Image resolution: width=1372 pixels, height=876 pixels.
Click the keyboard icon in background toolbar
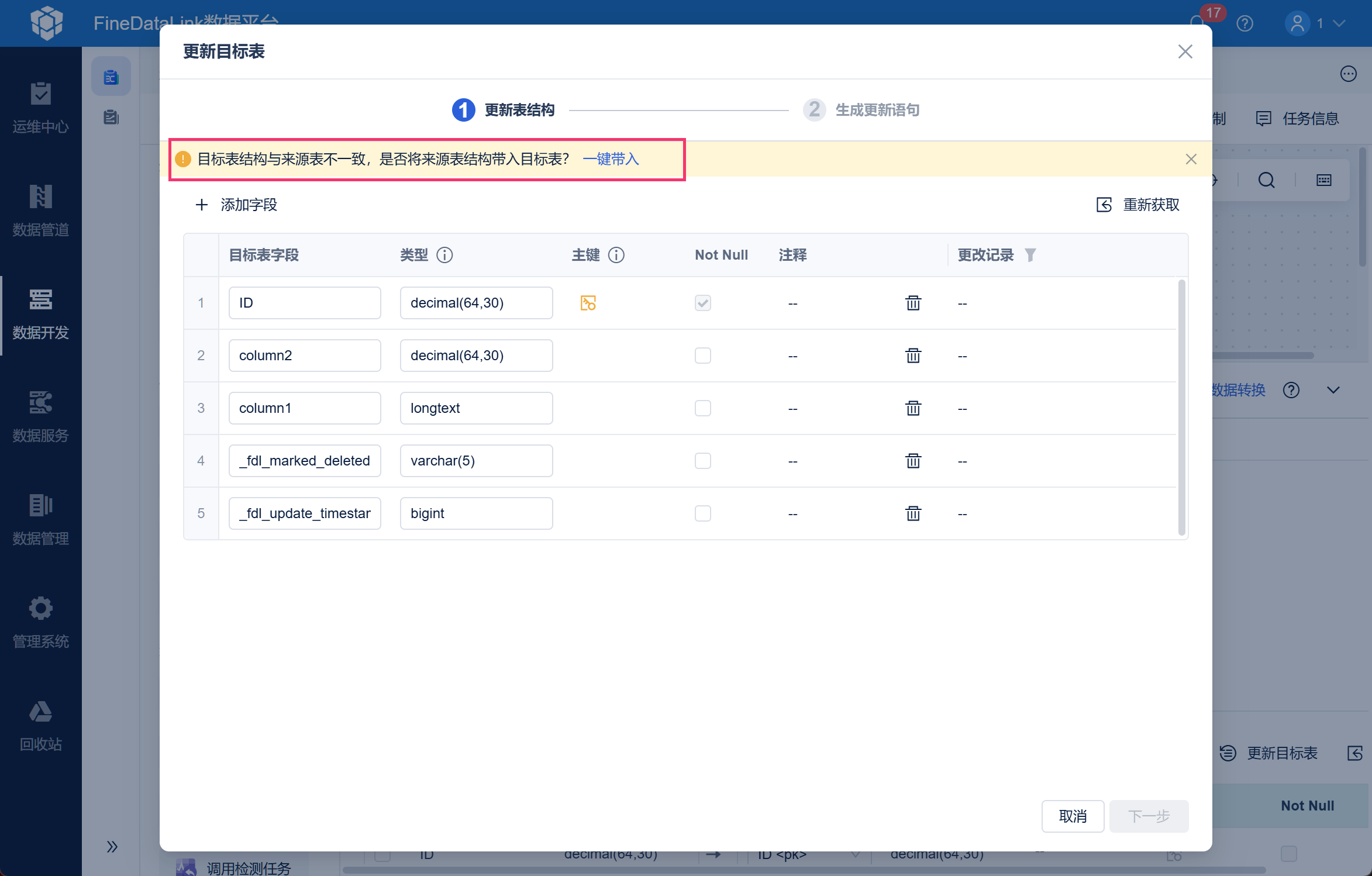click(1324, 180)
